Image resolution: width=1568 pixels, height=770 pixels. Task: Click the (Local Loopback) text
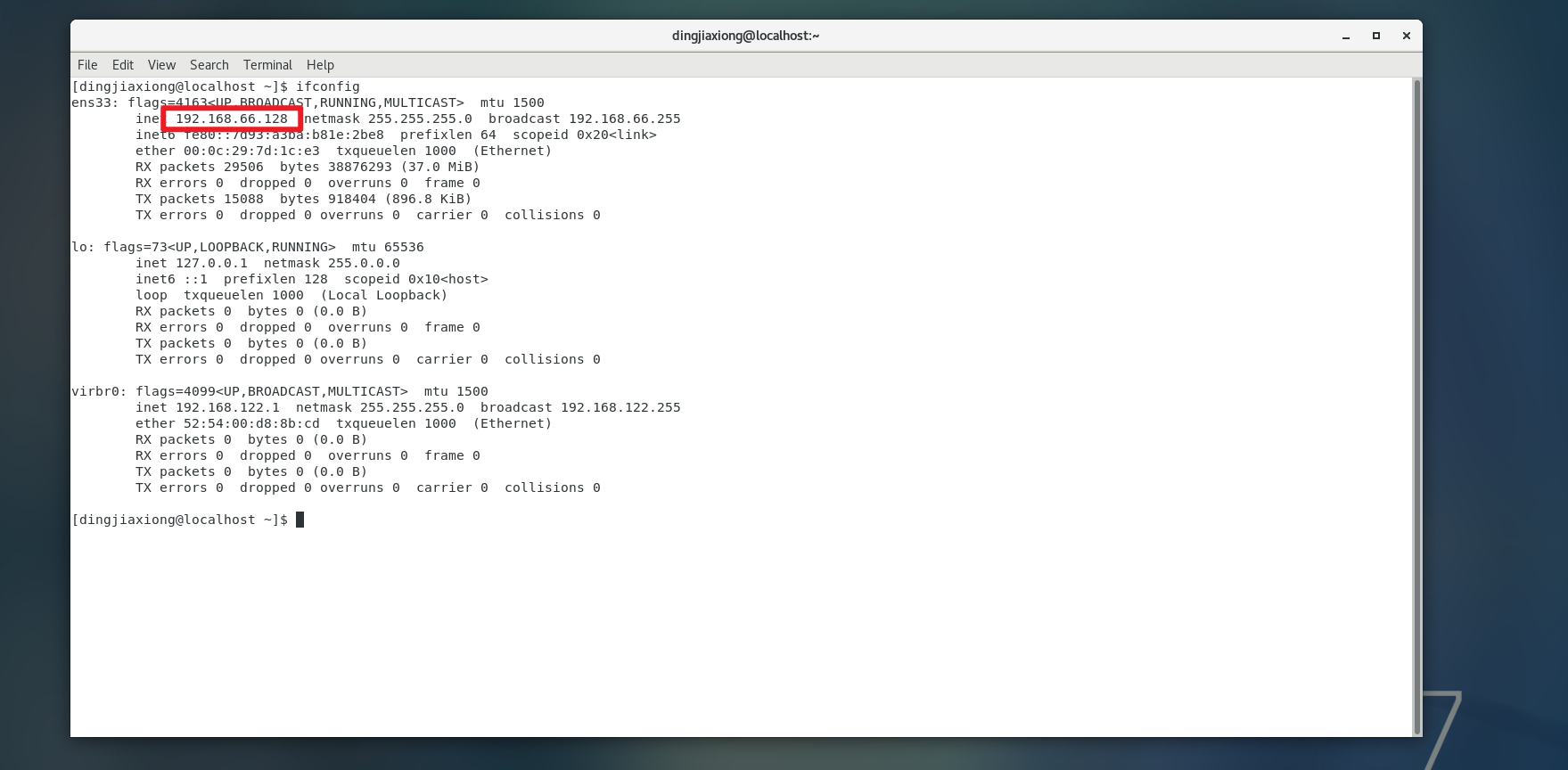pos(384,295)
